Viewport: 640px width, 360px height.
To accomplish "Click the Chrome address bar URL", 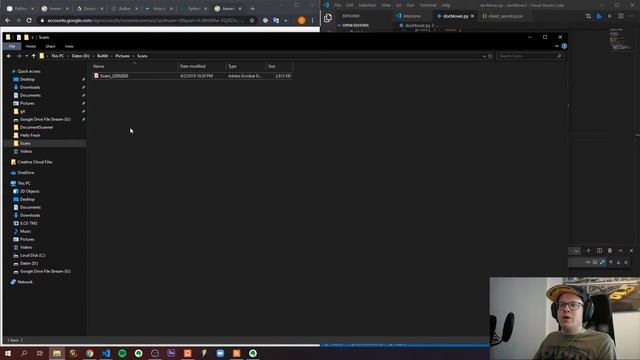I will click(x=145, y=20).
